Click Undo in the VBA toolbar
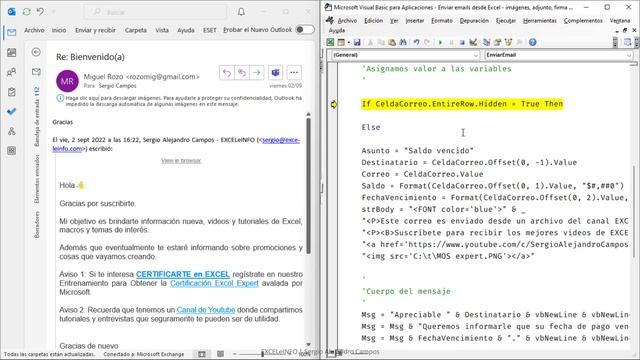The height and width of the screenshot is (360, 640). tap(416, 42)
